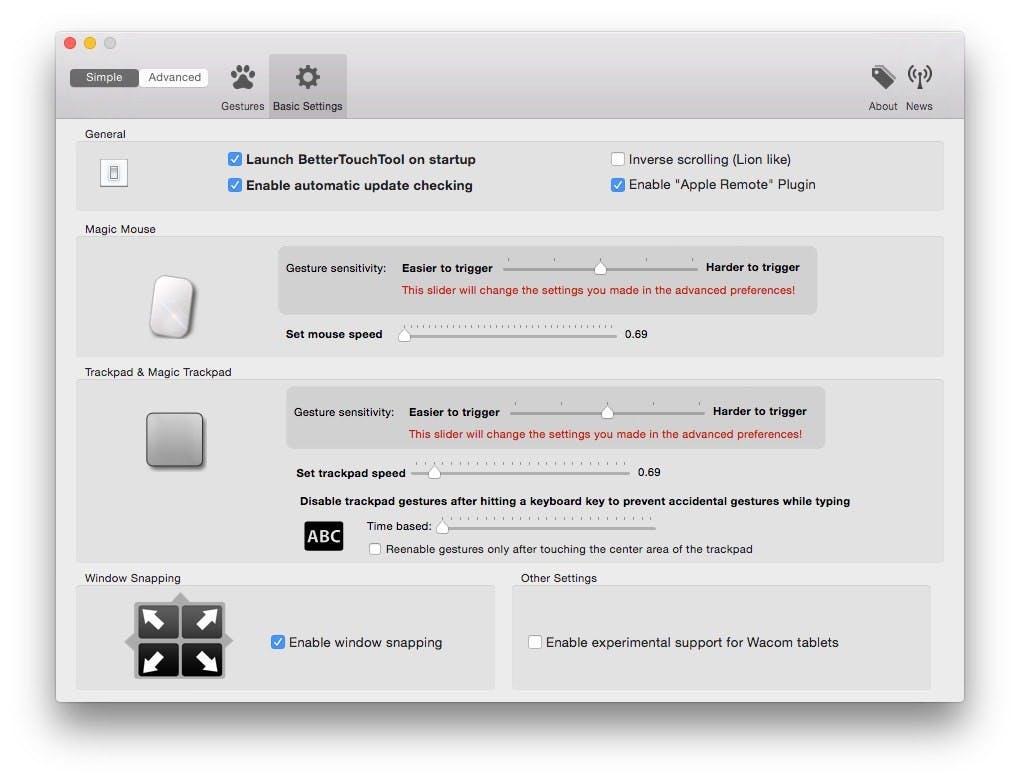Click the Trackpad & Magic Trackpad heading
This screenshot has height=782, width=1020.
click(x=158, y=372)
